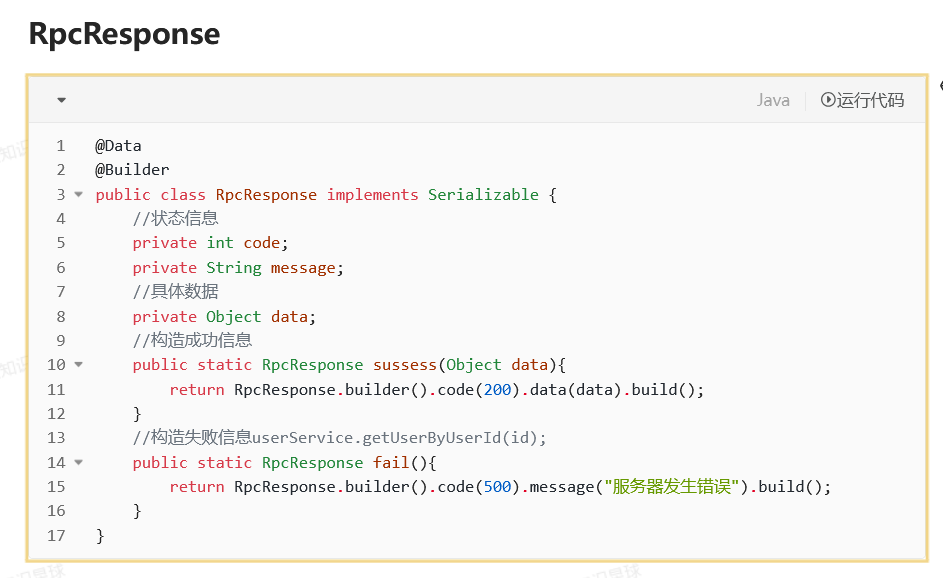
Task: Collapse the code block using header caret
Action: point(61,100)
